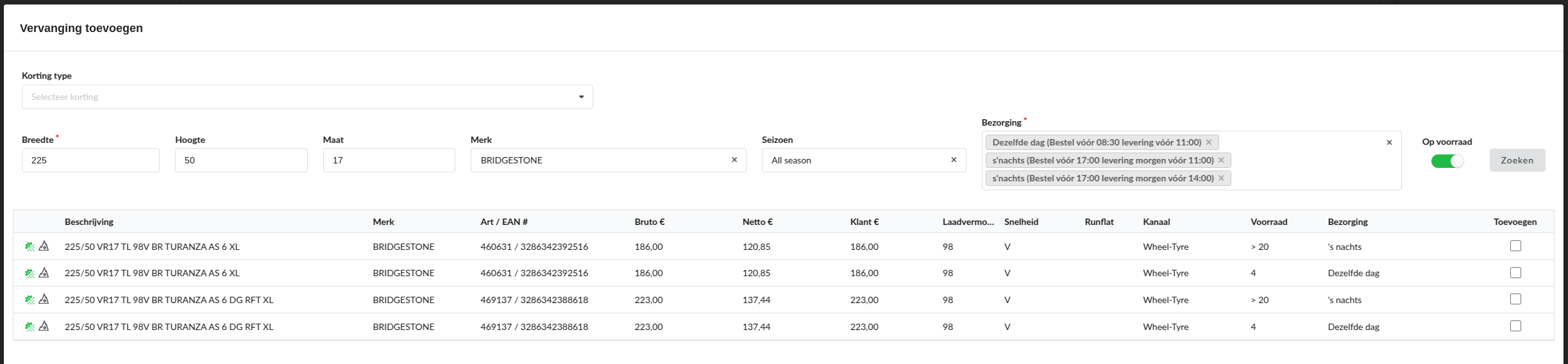
Task: Click the Breedte input field
Action: click(x=90, y=160)
